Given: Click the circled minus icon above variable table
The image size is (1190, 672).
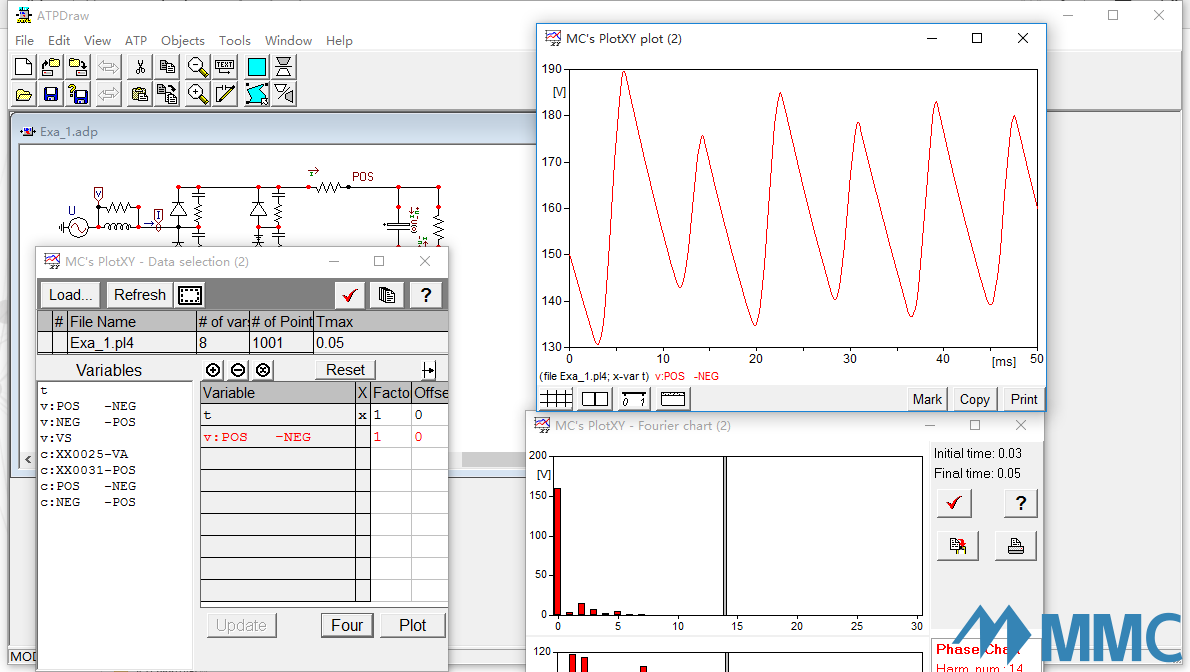Looking at the screenshot, I should (x=238, y=370).
